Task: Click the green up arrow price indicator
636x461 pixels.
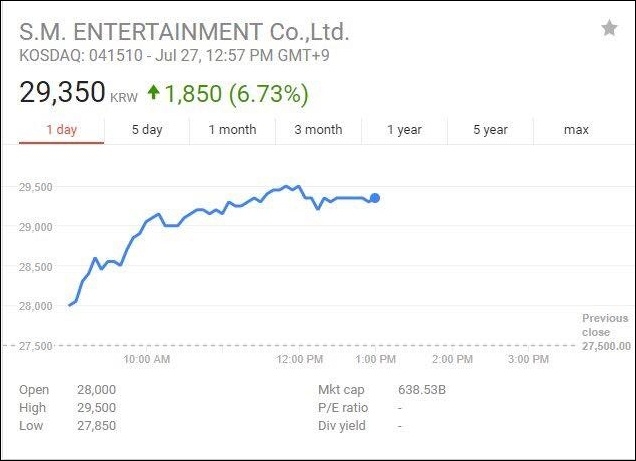Action: [x=153, y=93]
